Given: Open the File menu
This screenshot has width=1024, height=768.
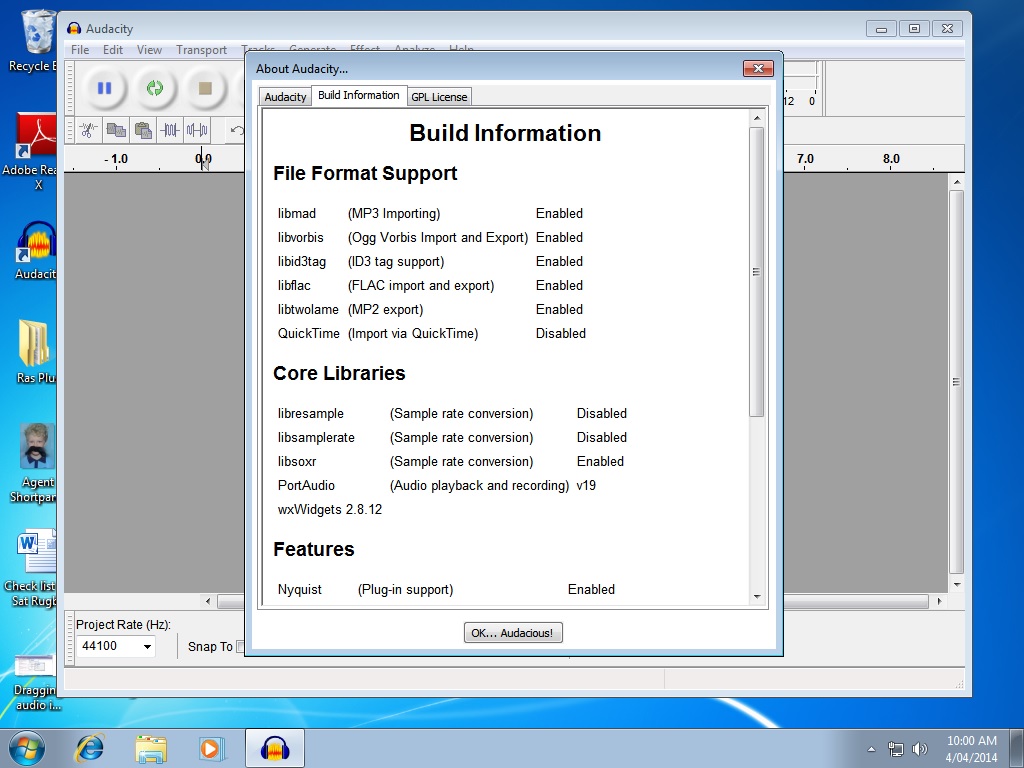Looking at the screenshot, I should point(80,50).
